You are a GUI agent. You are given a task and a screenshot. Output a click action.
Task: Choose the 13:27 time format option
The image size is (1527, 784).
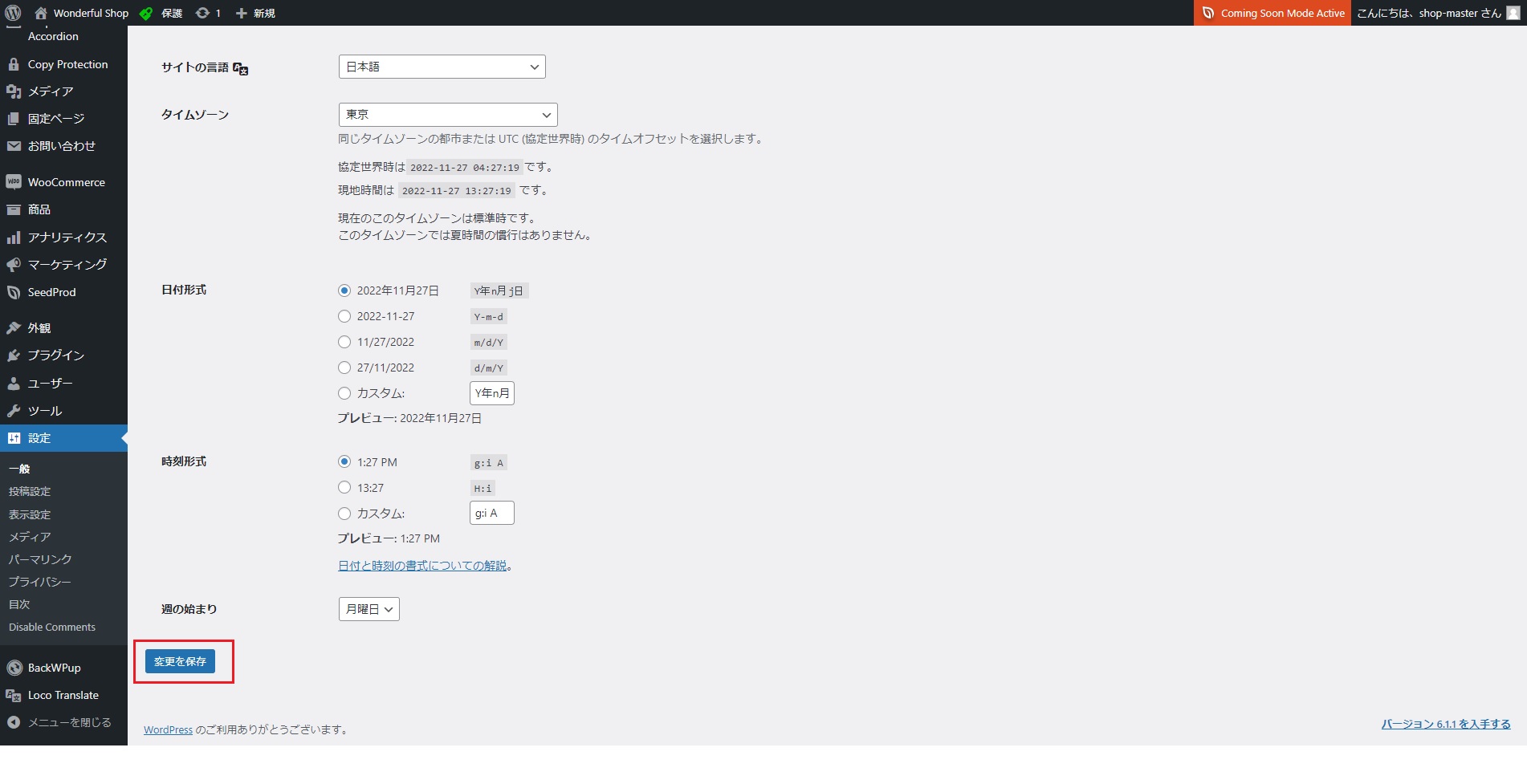tap(344, 488)
